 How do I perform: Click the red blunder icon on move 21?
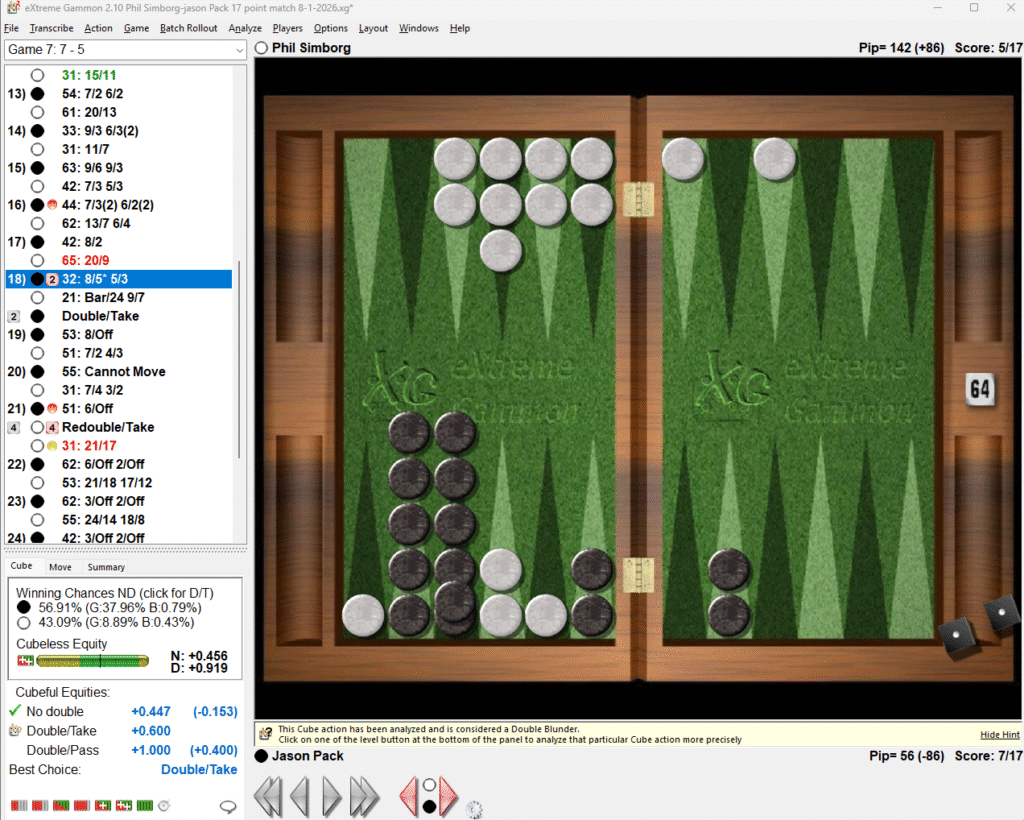tap(52, 409)
